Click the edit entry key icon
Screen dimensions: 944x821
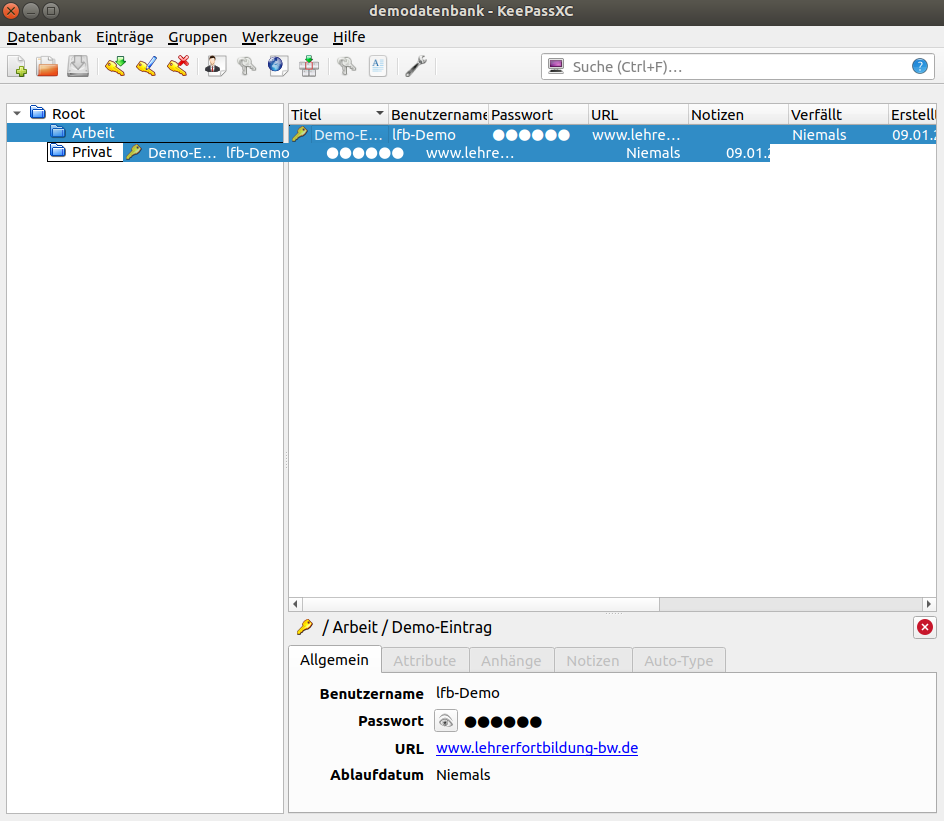point(147,67)
